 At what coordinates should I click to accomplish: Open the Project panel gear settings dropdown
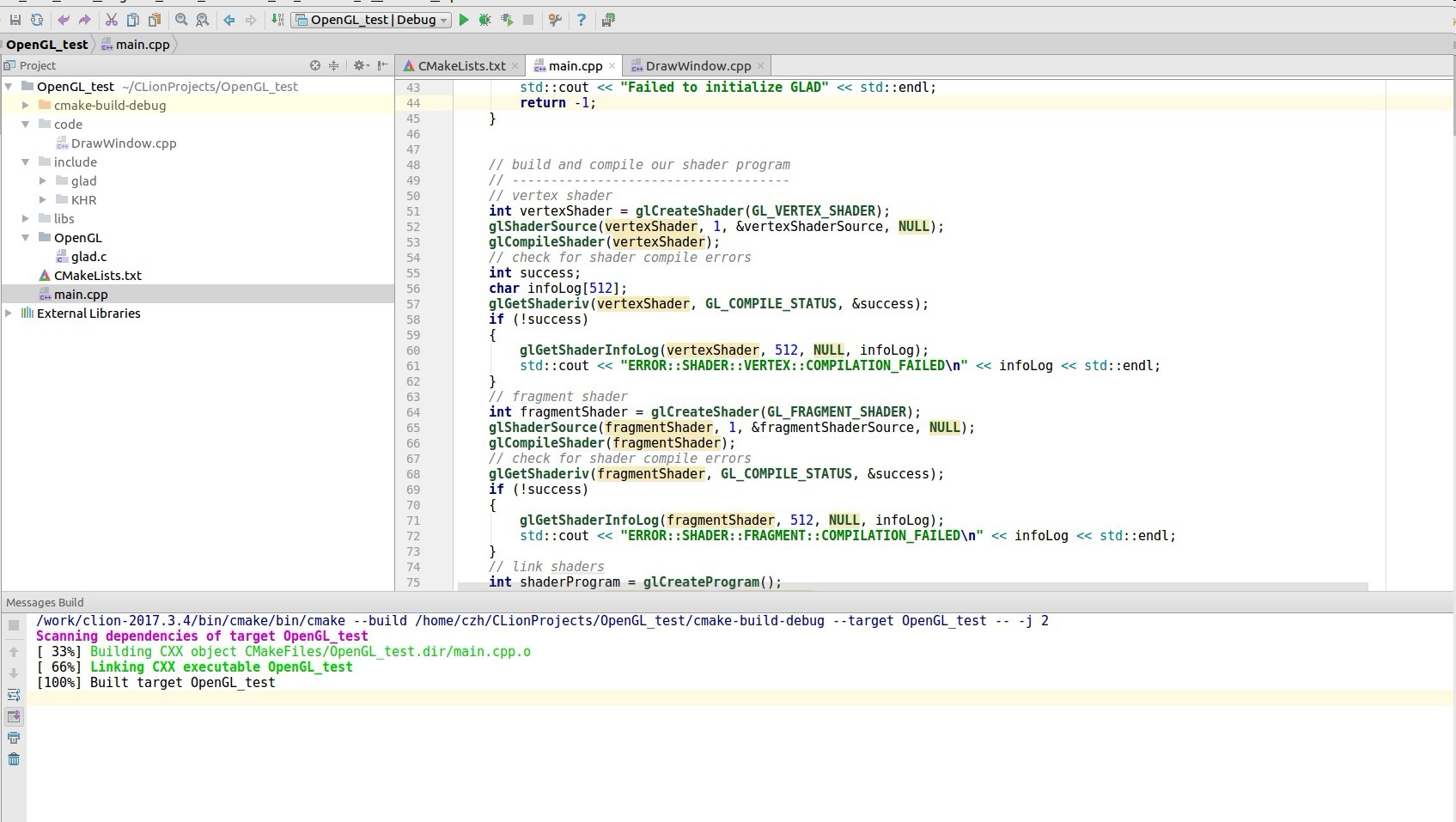coord(361,65)
